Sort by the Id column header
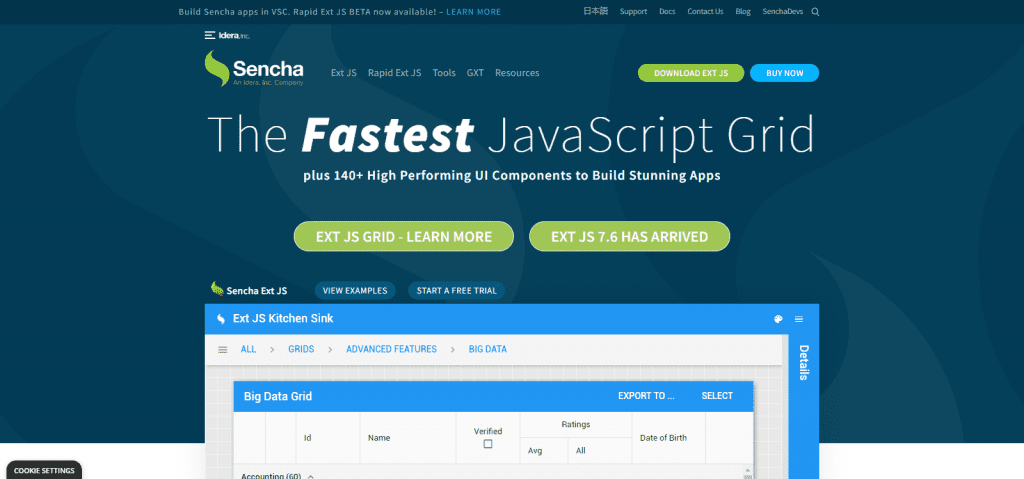 pos(328,438)
